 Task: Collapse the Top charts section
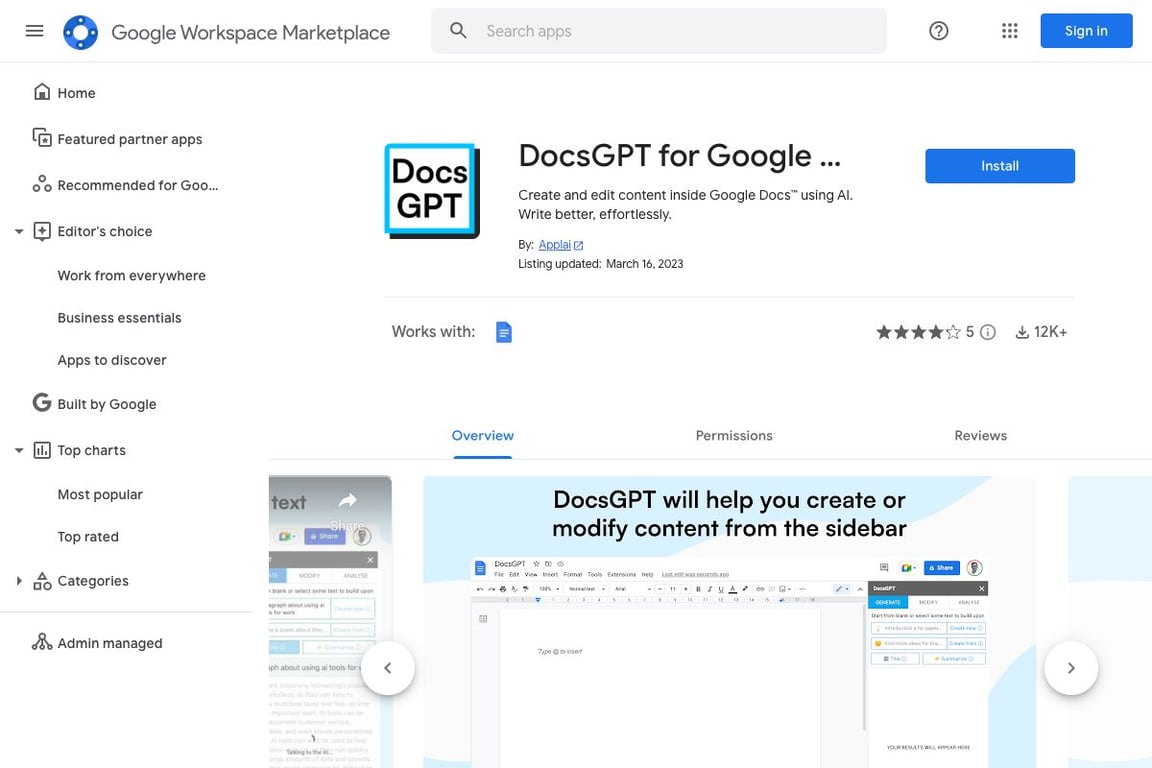click(19, 451)
